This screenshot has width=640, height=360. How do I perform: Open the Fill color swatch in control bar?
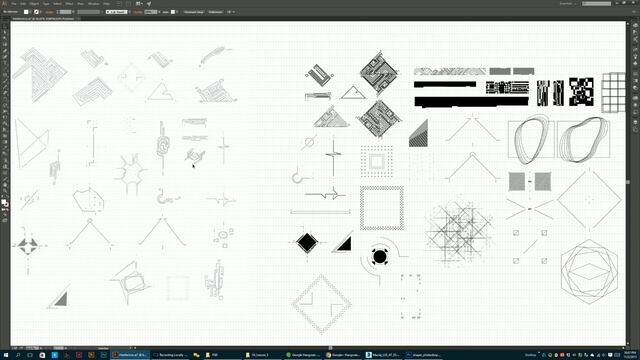[x=26, y=12]
